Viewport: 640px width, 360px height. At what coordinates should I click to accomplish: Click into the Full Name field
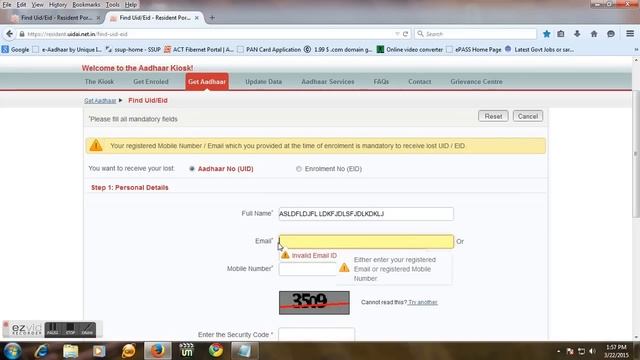tap(366, 214)
